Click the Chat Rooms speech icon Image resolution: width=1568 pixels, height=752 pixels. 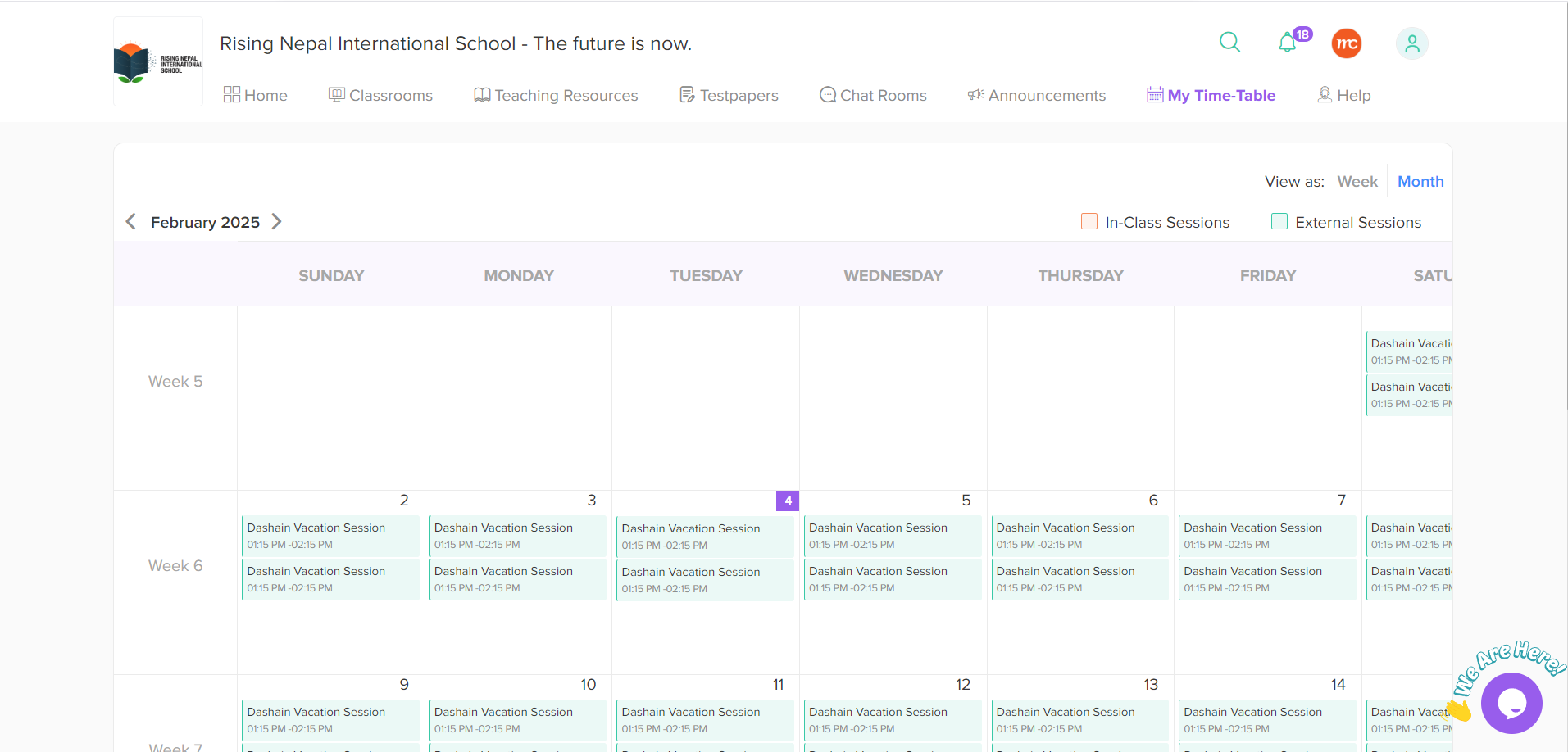pos(828,95)
